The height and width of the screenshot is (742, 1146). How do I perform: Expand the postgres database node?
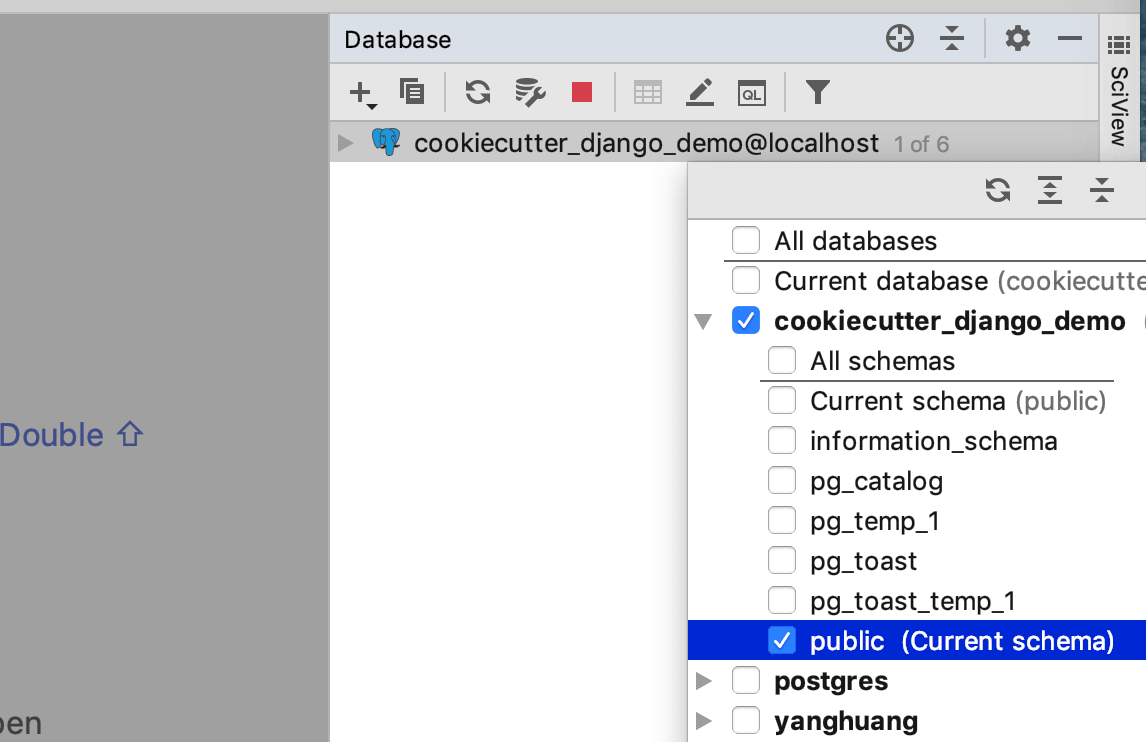pos(704,680)
